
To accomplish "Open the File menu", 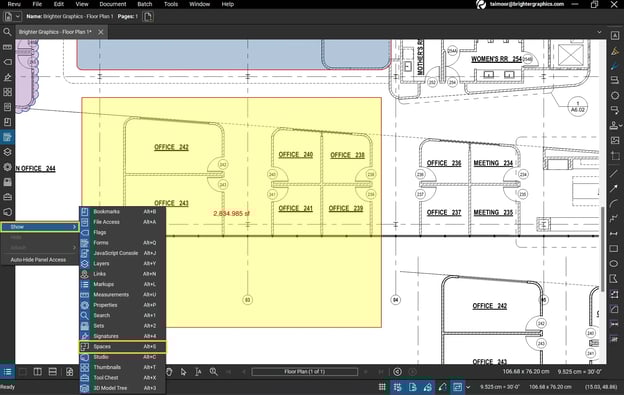I will (37, 4).
